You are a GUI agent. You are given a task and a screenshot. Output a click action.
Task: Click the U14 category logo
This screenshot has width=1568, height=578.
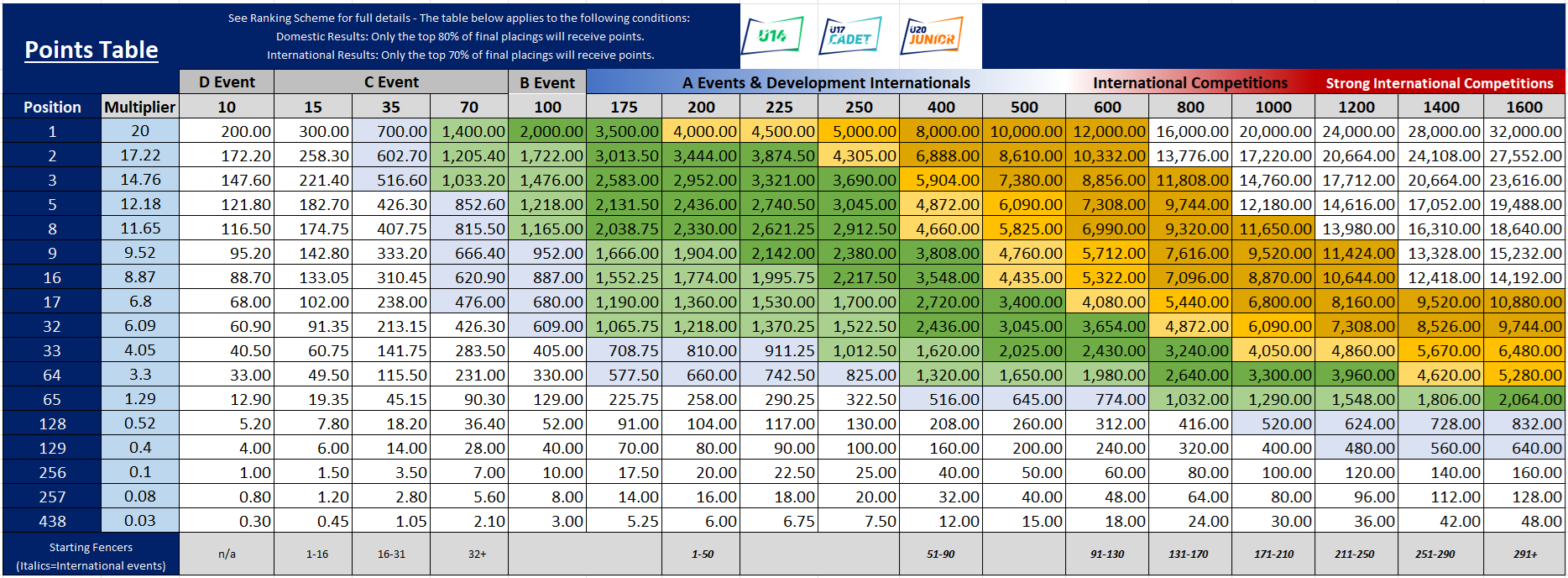click(x=772, y=35)
